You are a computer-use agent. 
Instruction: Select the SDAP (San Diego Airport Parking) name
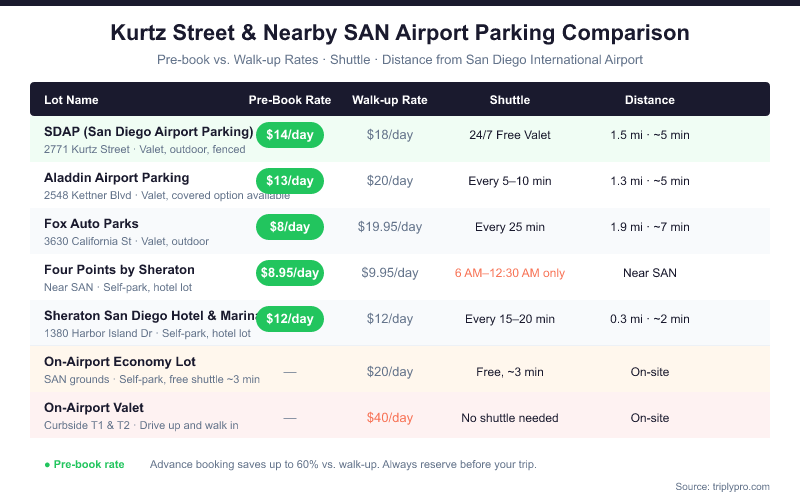pos(148,132)
